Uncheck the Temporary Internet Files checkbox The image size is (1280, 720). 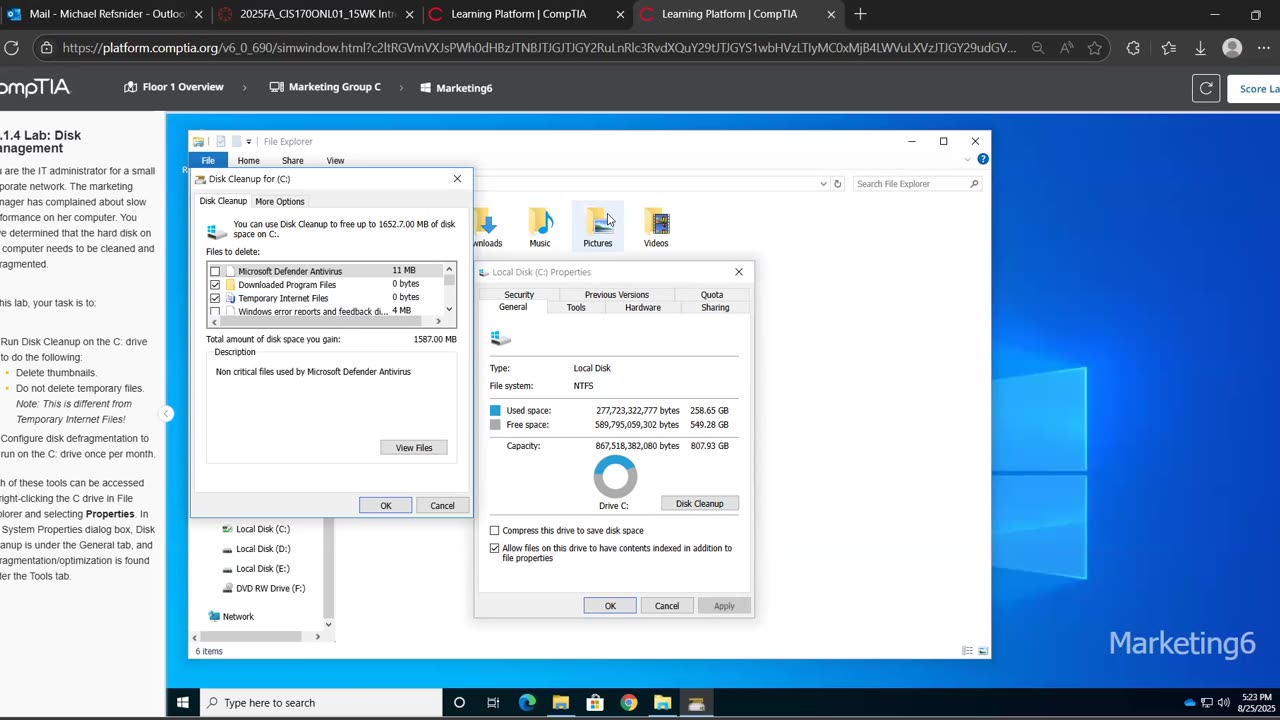coord(215,298)
